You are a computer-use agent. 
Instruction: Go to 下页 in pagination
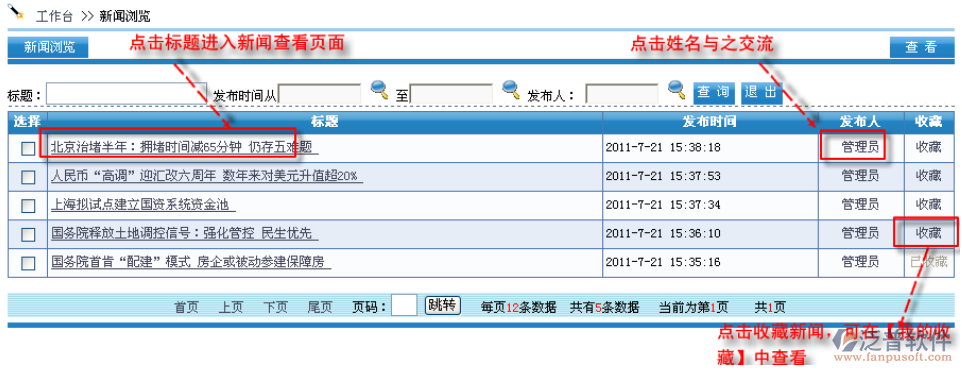275,307
